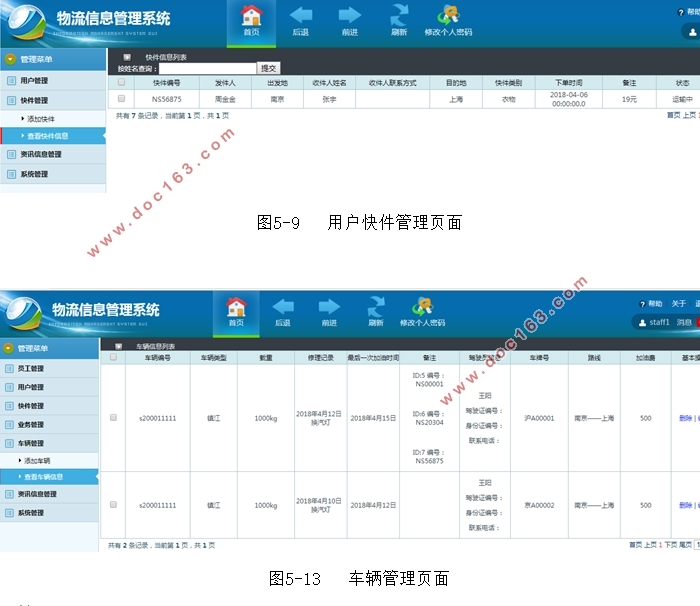Expand 业务管理 in 车辆 page sidebar
The image size is (700, 606).
coord(49,424)
